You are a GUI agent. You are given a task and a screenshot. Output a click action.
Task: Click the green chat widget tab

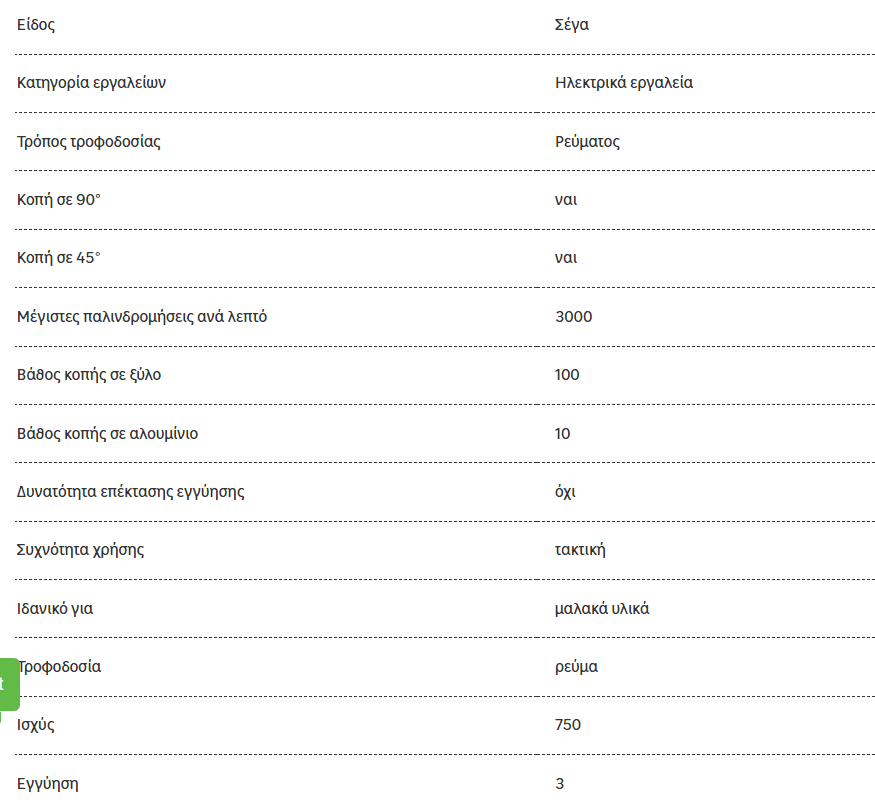tap(9, 685)
